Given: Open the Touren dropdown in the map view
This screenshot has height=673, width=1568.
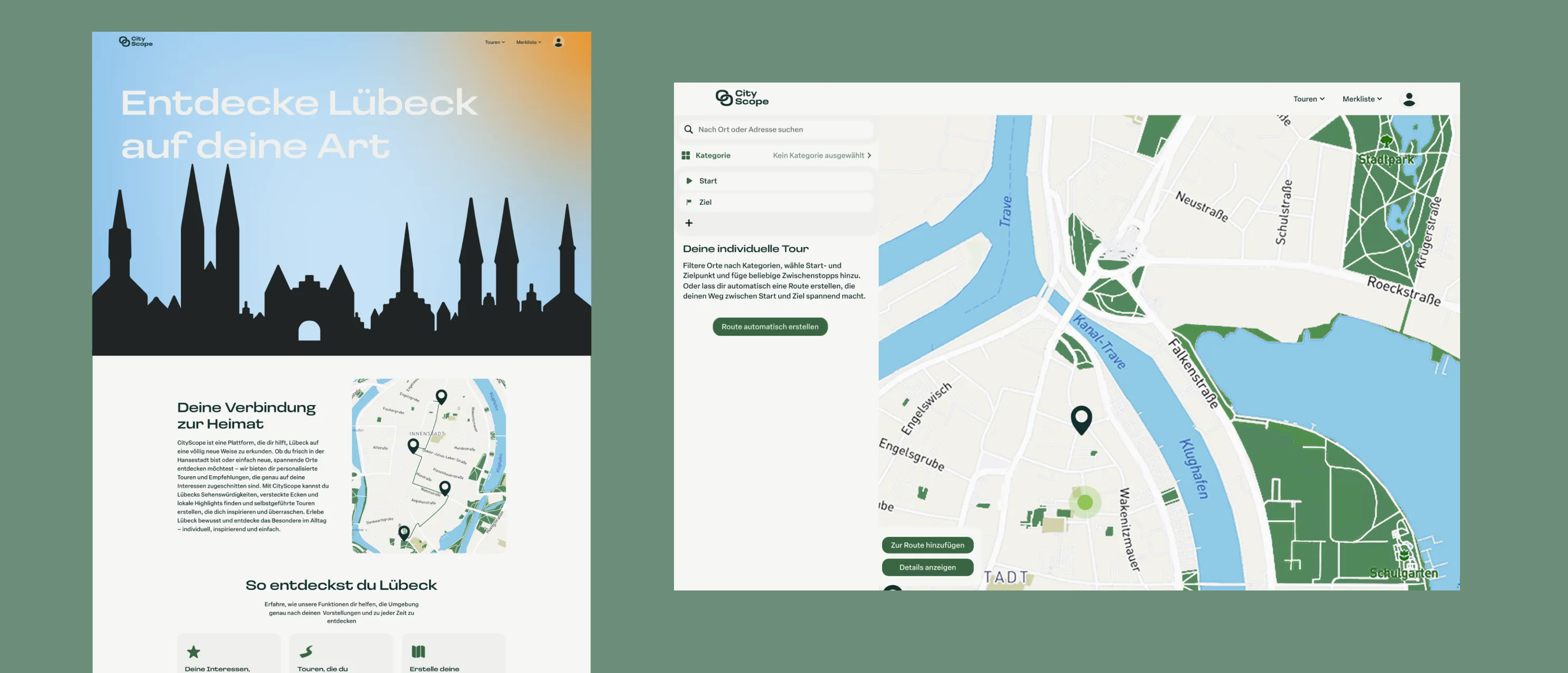Looking at the screenshot, I should pyautogui.click(x=1309, y=98).
